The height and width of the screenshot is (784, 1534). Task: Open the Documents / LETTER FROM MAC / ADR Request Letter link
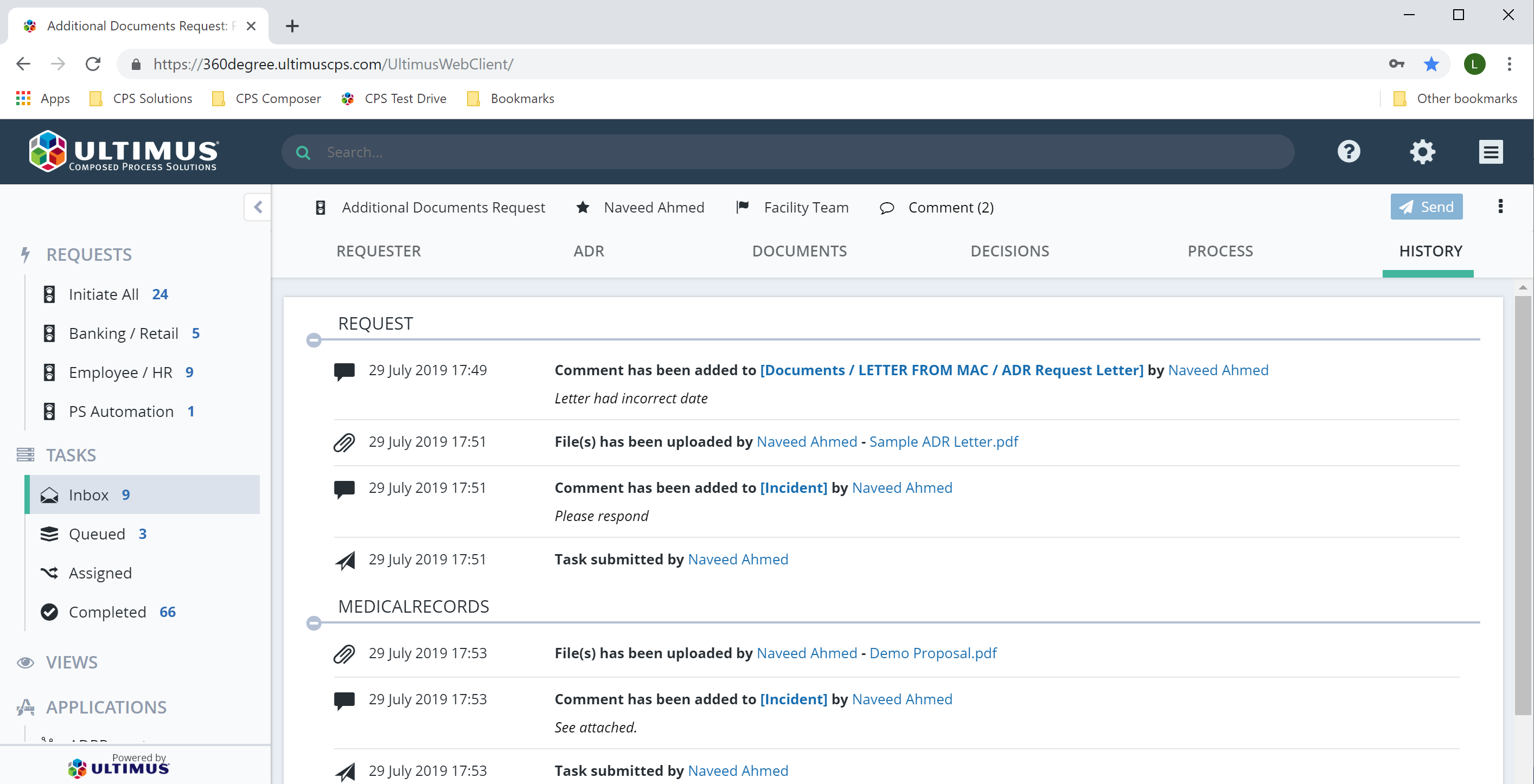pos(951,370)
